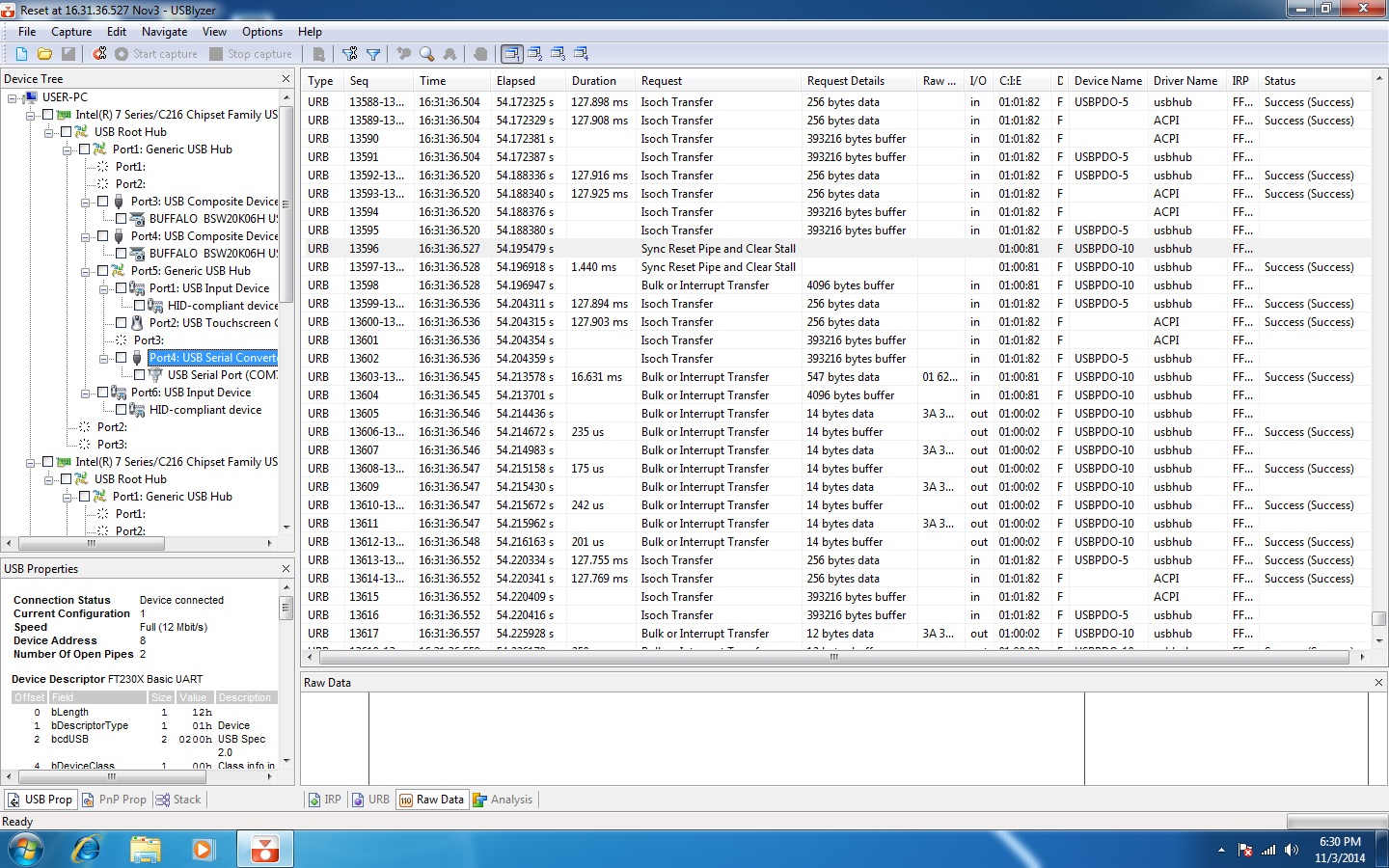Click the New document toolbar icon
Image resolution: width=1389 pixels, height=868 pixels.
pos(21,54)
